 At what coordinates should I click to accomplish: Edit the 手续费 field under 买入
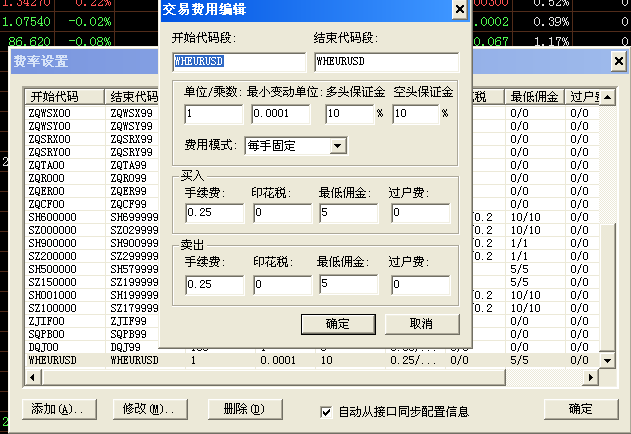tap(214, 212)
